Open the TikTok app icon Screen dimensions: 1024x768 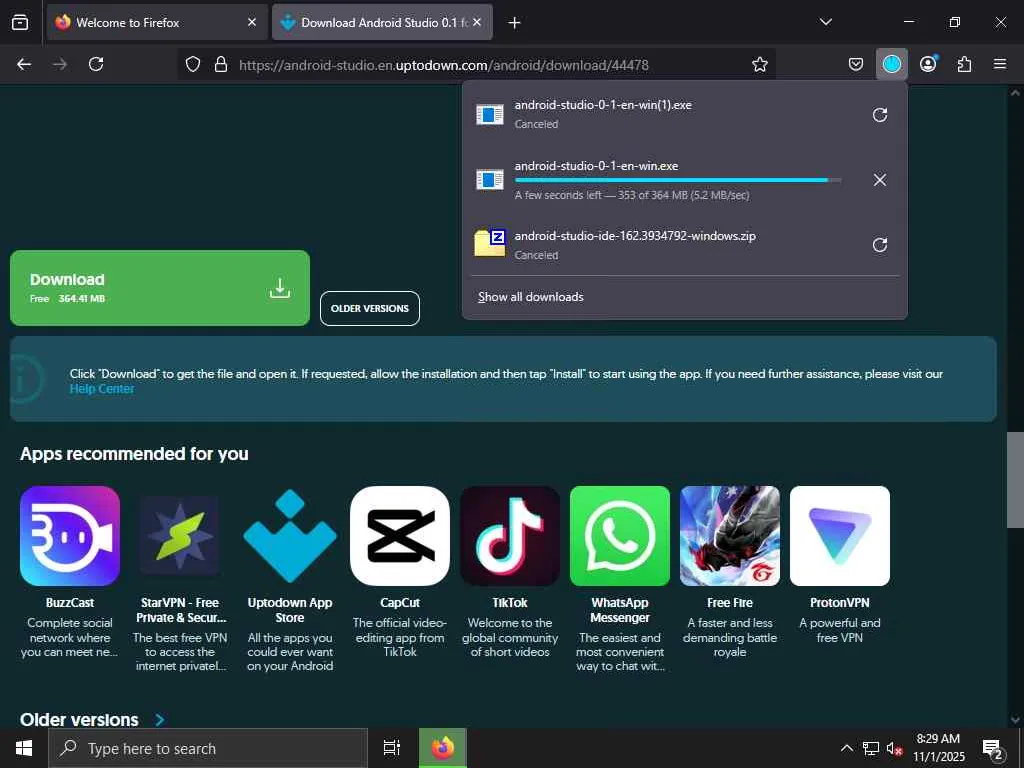coord(510,536)
